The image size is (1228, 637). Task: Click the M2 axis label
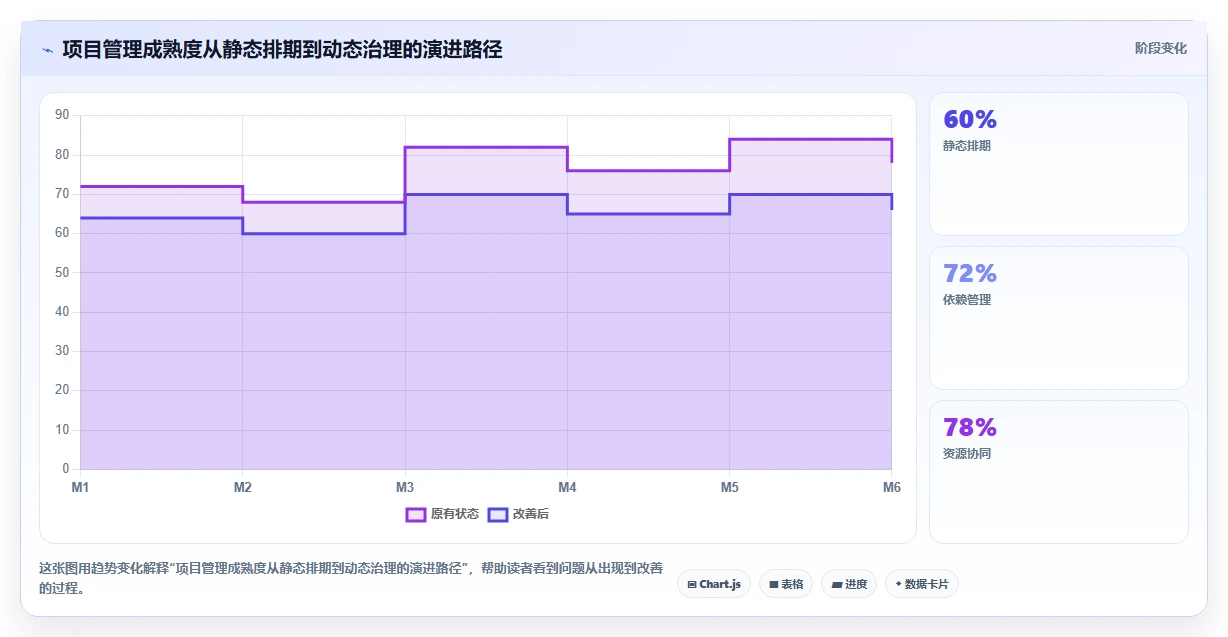click(242, 487)
